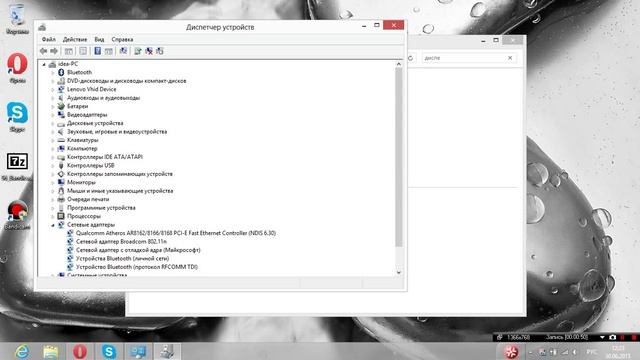
Task: Expand the Видеоадаптеры node arrow
Action: click(53, 115)
